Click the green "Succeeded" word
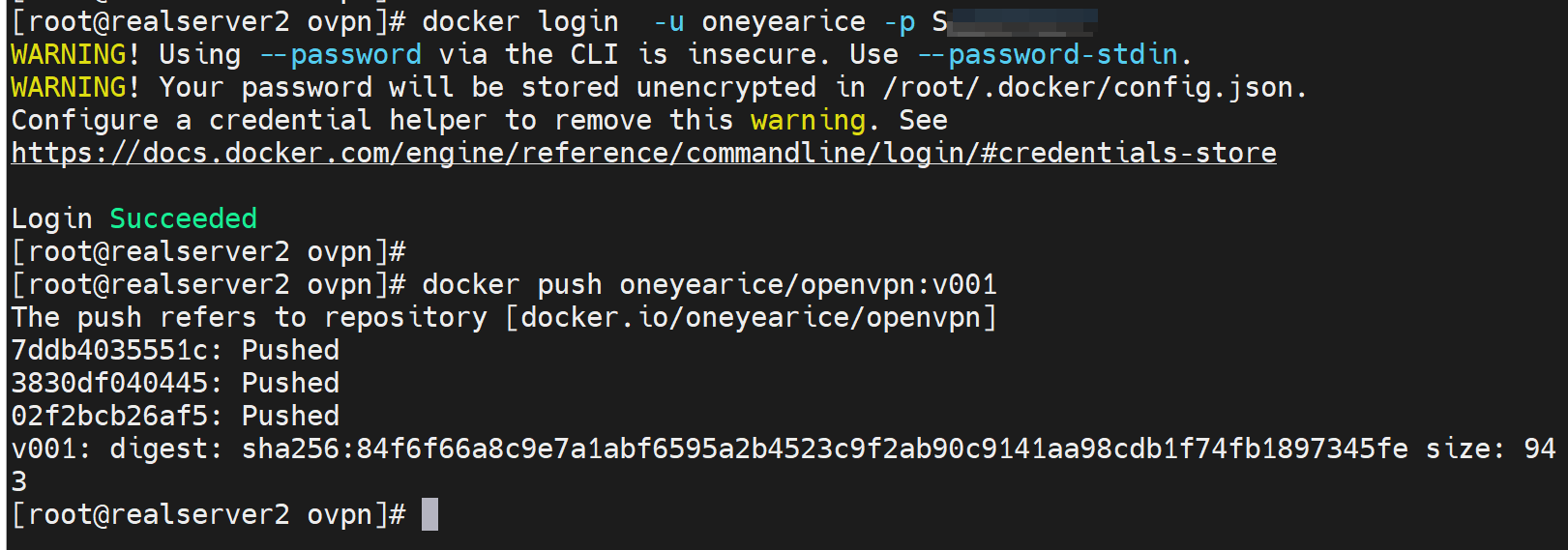This screenshot has height=550, width=1568. click(x=183, y=218)
